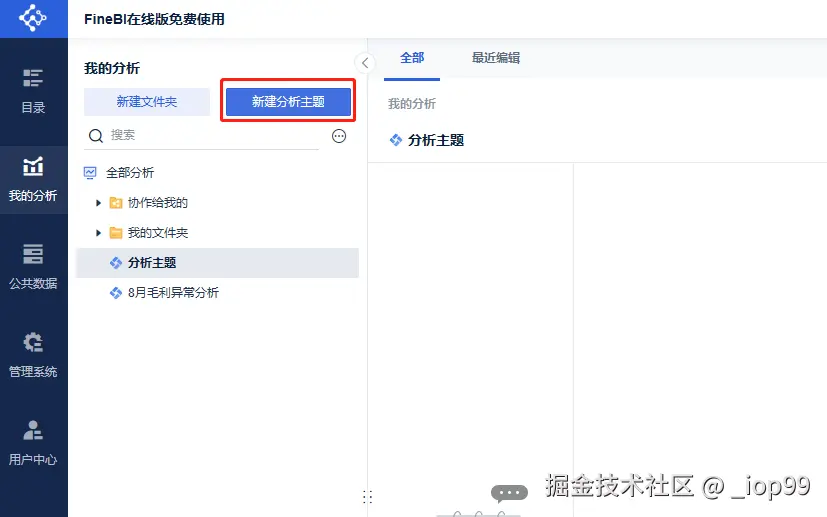Expand the 协作给我的 folder

click(98, 203)
